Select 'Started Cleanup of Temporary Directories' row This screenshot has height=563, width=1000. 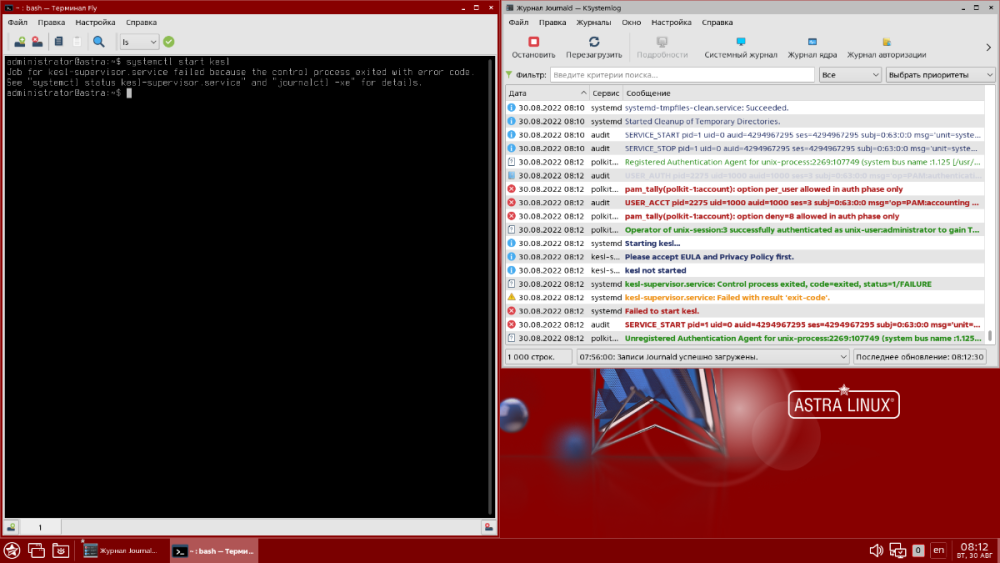point(745,121)
